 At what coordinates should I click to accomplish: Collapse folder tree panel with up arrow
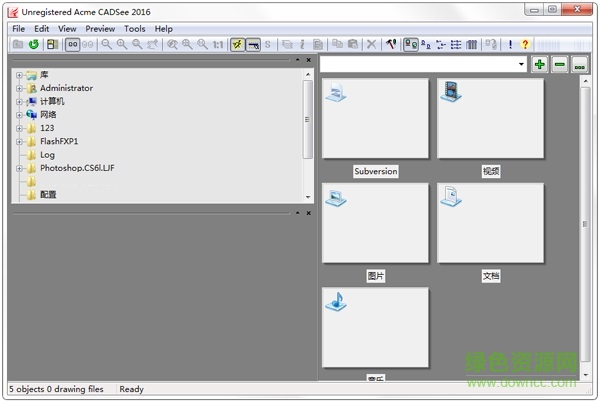[297, 60]
